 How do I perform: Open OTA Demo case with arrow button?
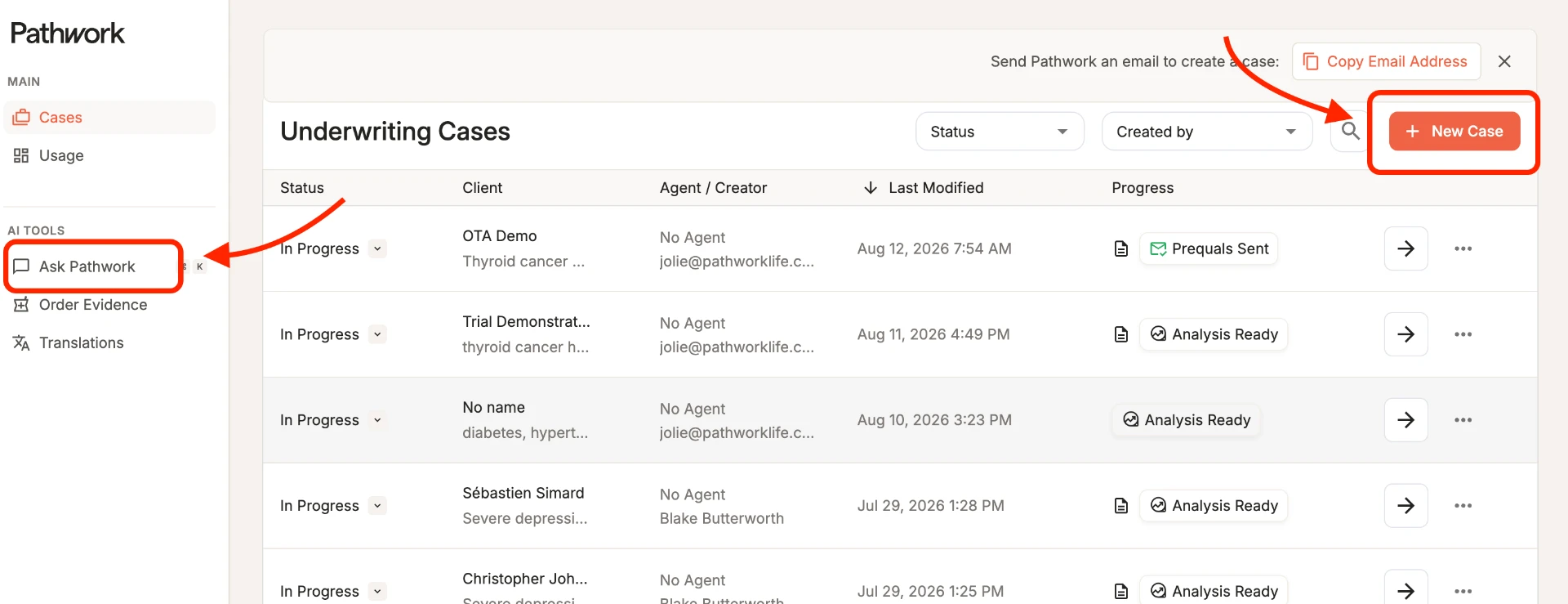click(1405, 248)
